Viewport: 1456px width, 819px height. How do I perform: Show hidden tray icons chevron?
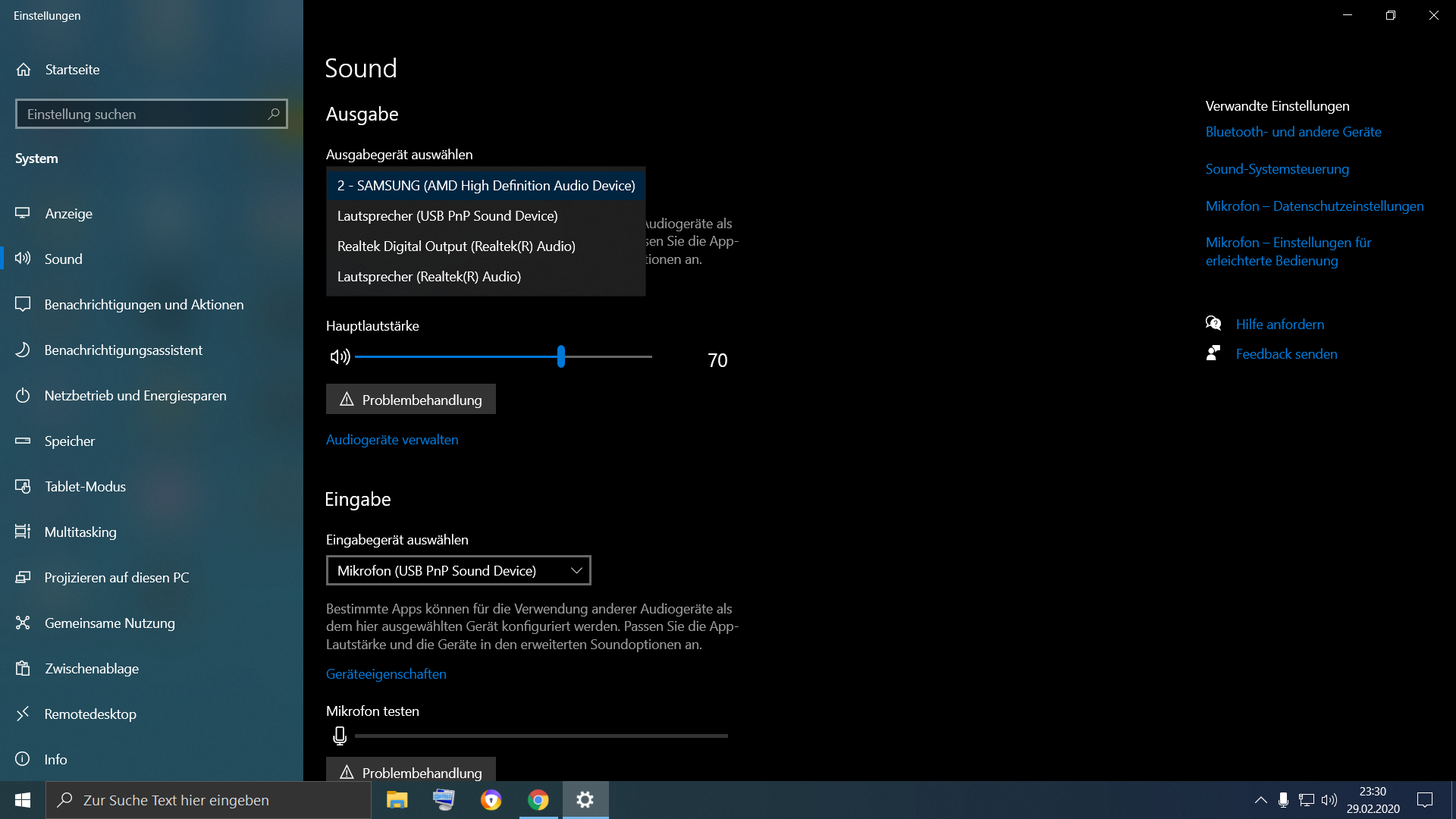pyautogui.click(x=1260, y=800)
